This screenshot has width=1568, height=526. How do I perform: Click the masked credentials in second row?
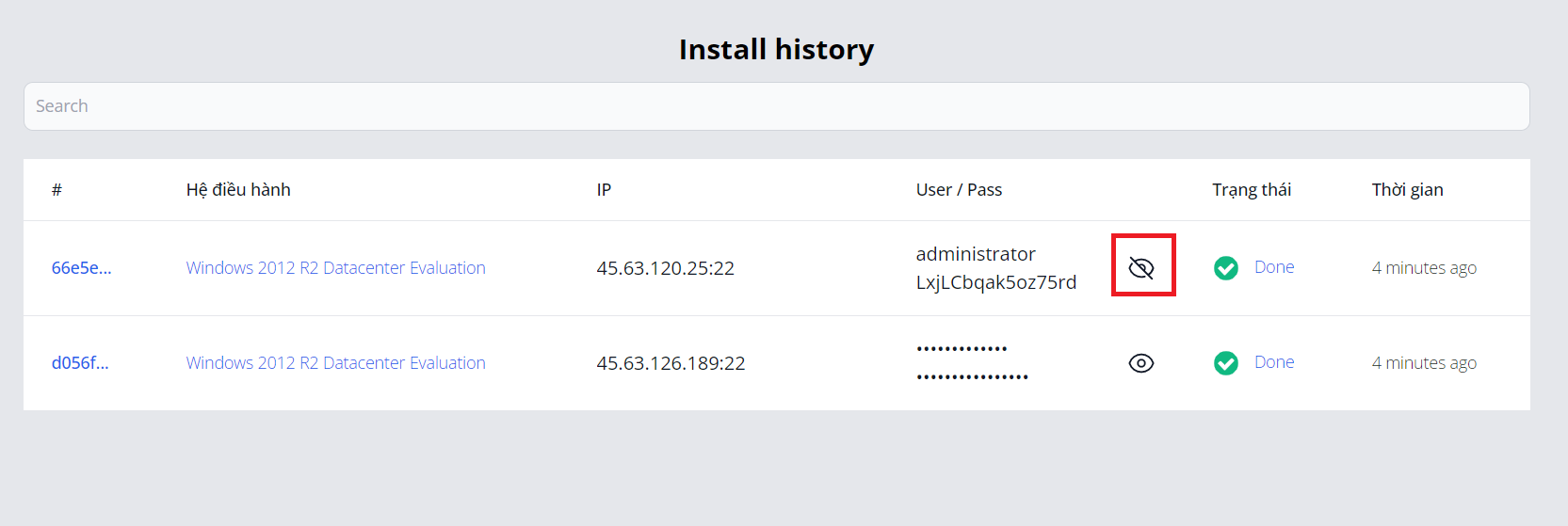click(x=971, y=363)
